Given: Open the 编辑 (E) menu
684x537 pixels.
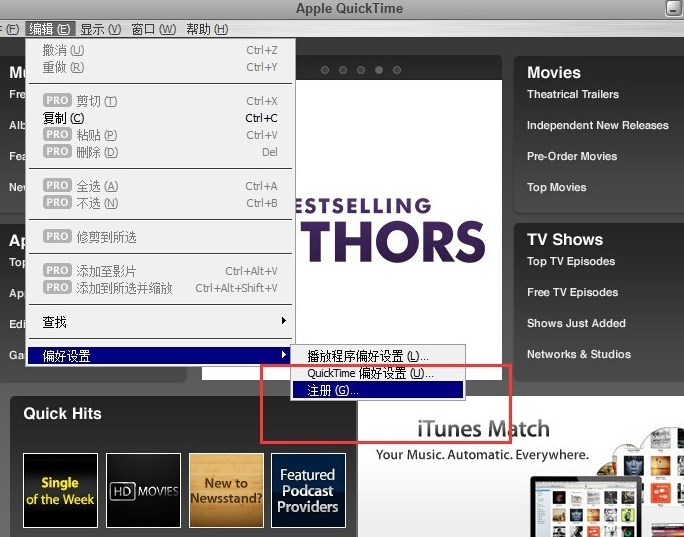Looking at the screenshot, I should pos(50,29).
